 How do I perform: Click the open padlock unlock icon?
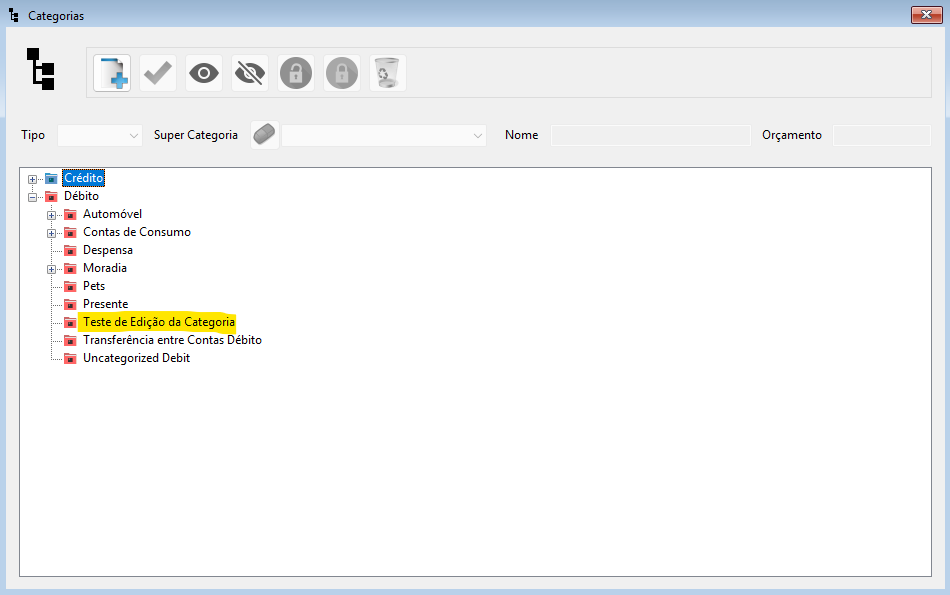pos(296,73)
